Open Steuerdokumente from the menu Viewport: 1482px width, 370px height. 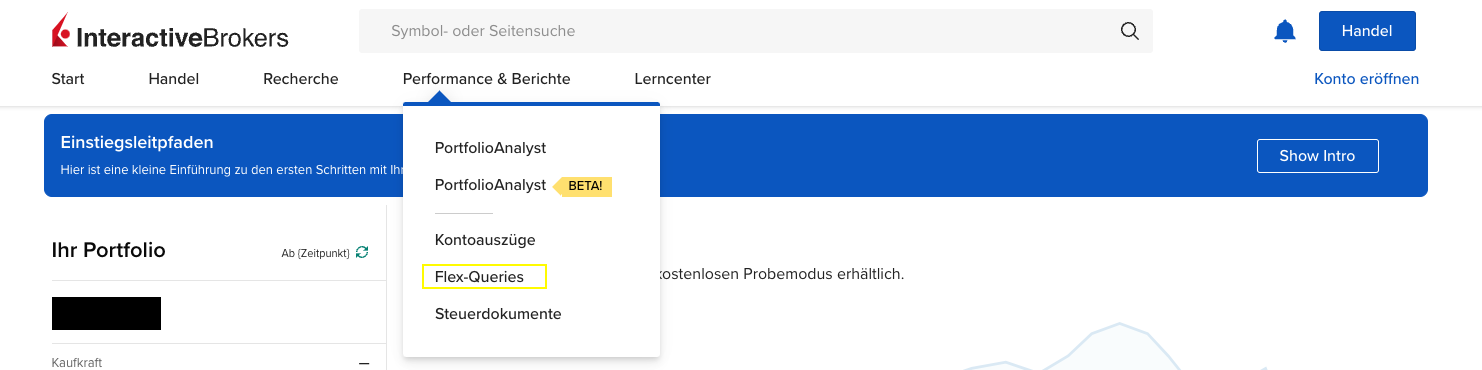pyautogui.click(x=498, y=314)
